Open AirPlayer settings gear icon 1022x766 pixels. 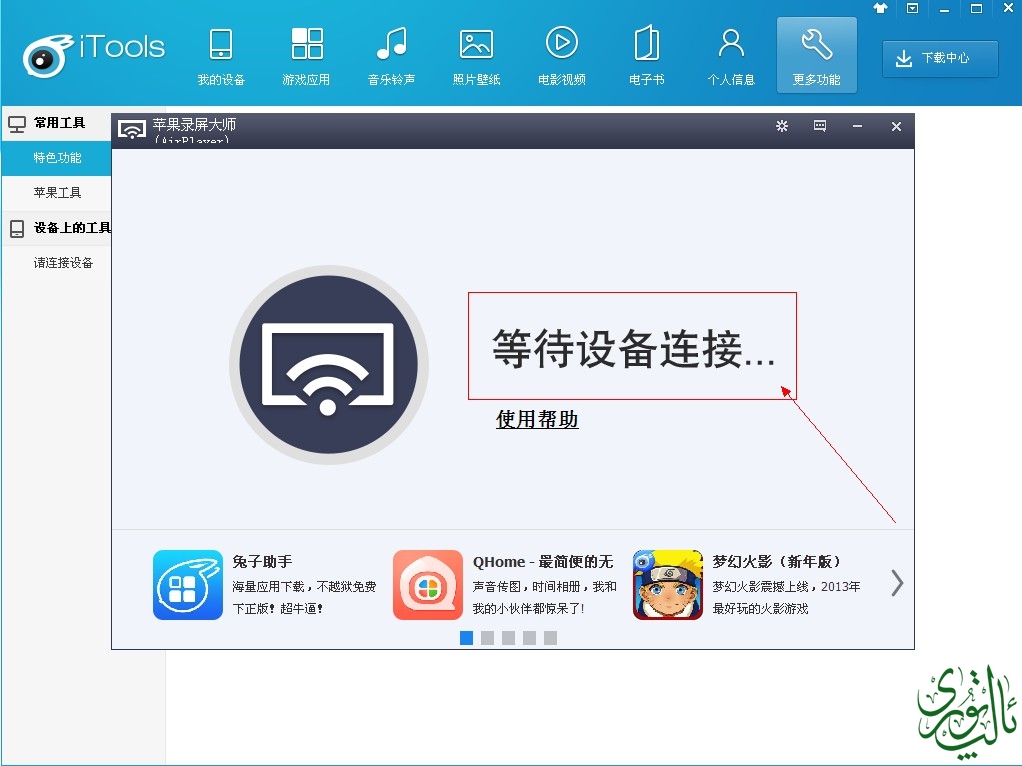782,126
